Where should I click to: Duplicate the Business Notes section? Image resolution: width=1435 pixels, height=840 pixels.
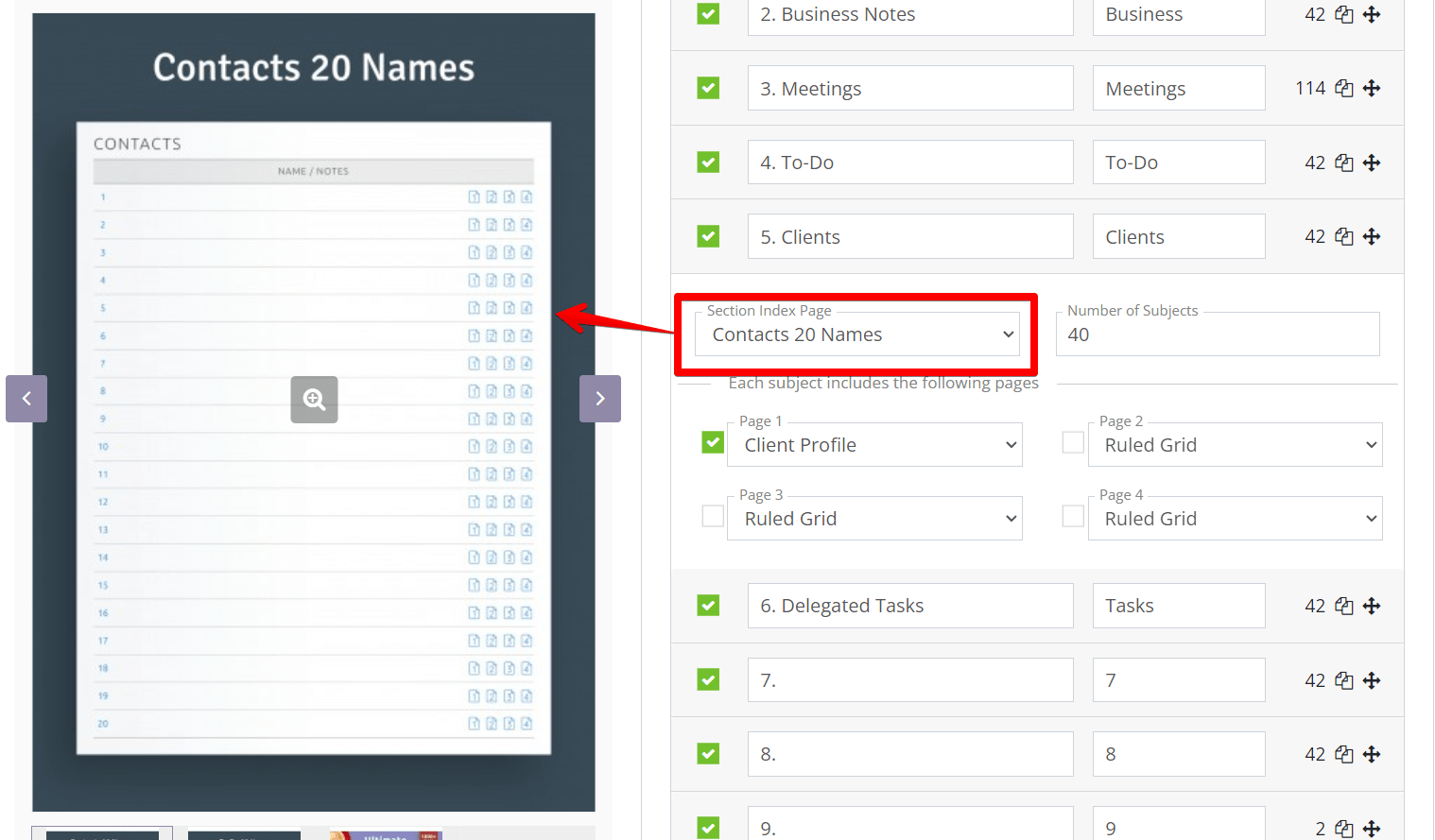(1344, 14)
